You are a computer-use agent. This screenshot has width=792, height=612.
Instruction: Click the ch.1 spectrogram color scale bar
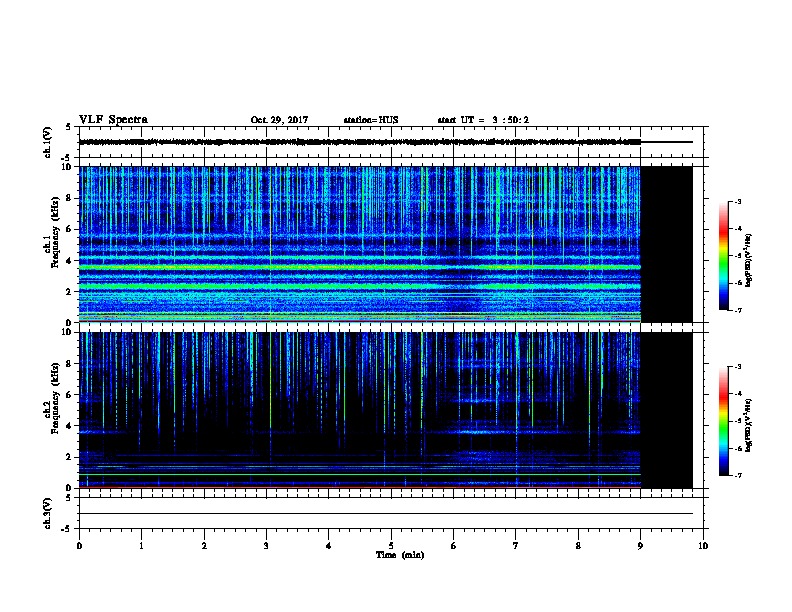[723, 256]
